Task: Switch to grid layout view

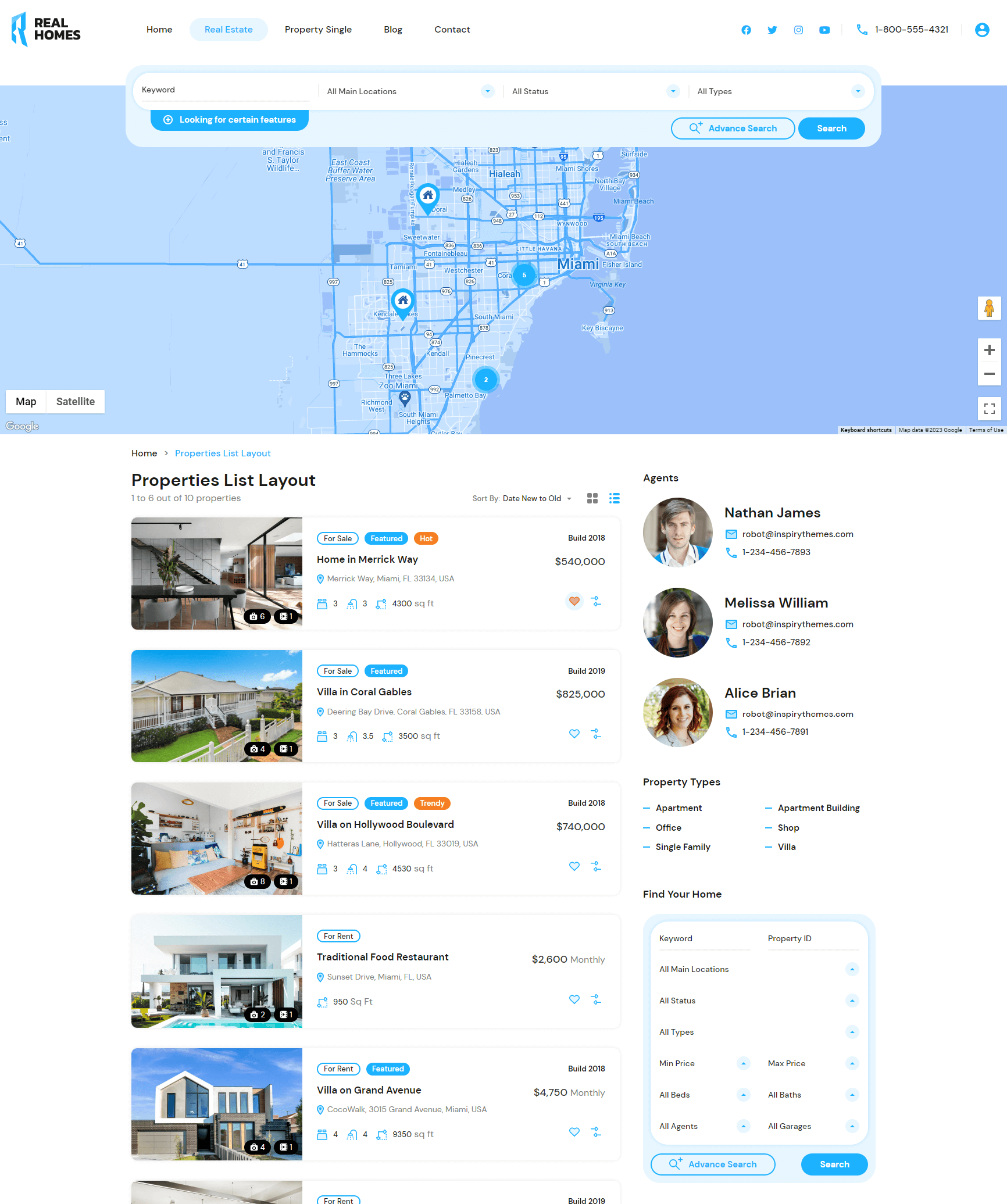Action: [592, 498]
